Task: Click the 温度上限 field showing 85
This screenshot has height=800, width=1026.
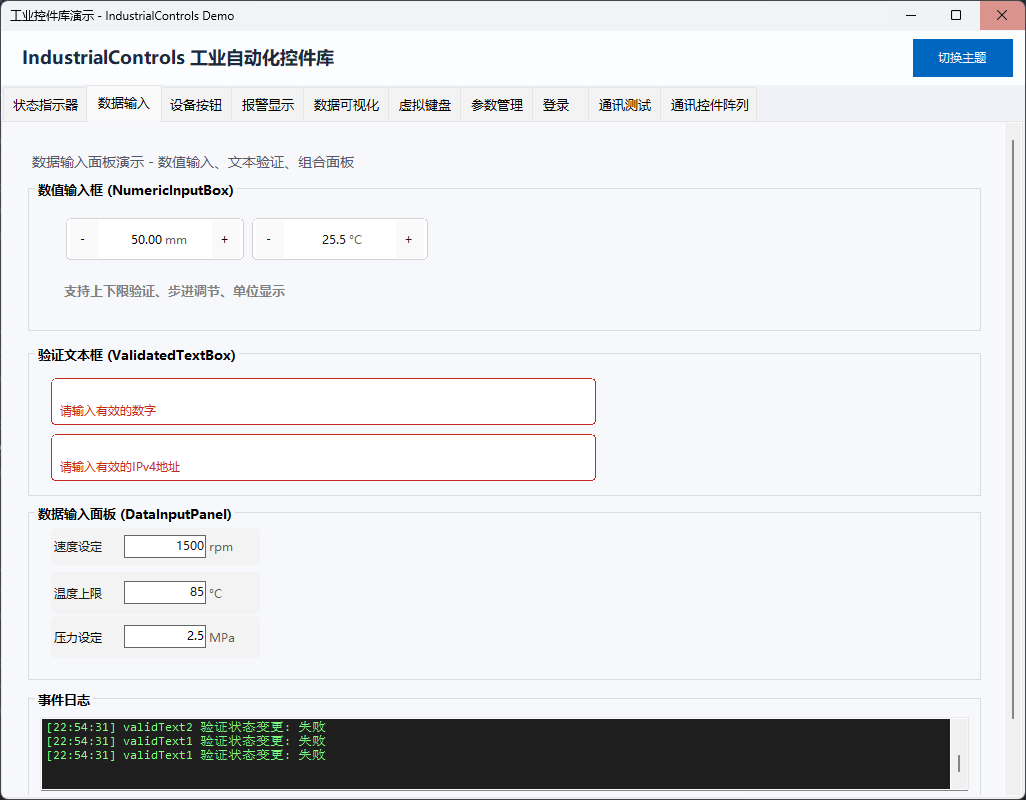Action: coord(165,592)
